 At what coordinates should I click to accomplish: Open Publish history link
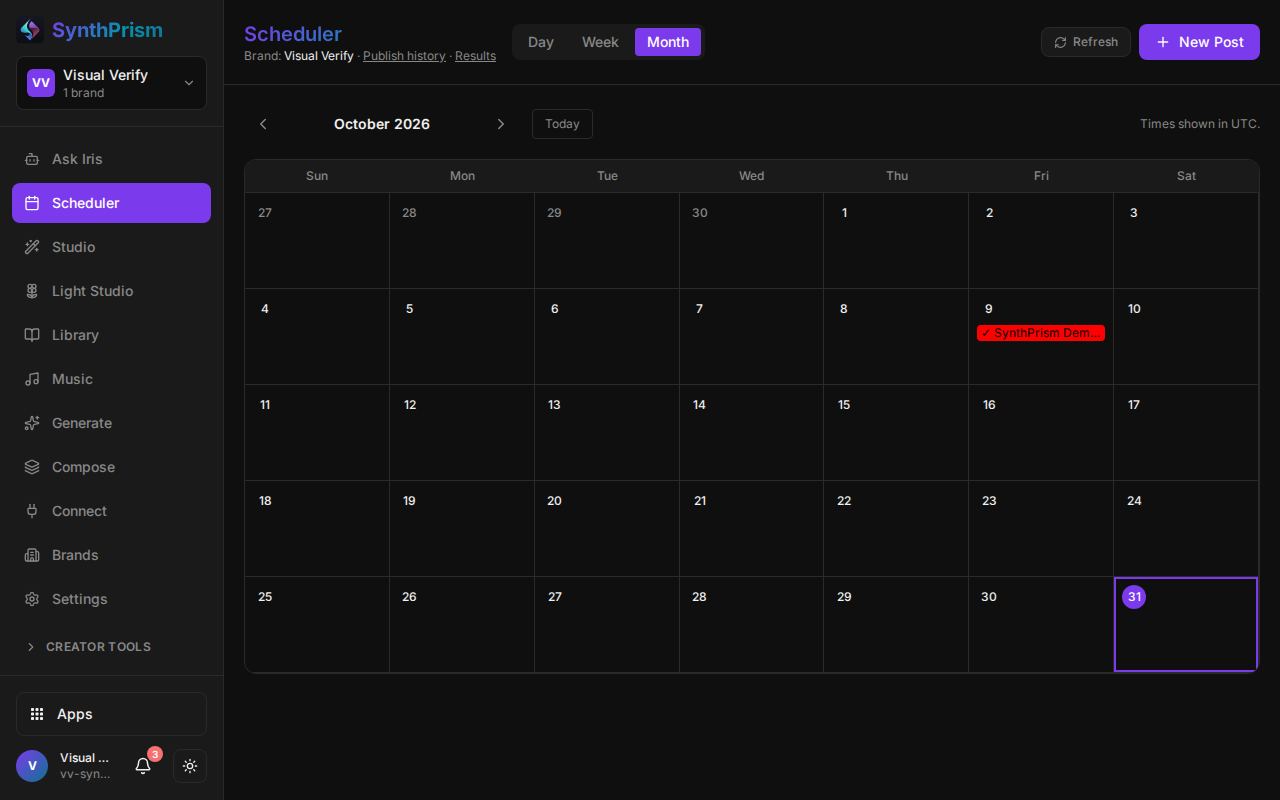[404, 56]
